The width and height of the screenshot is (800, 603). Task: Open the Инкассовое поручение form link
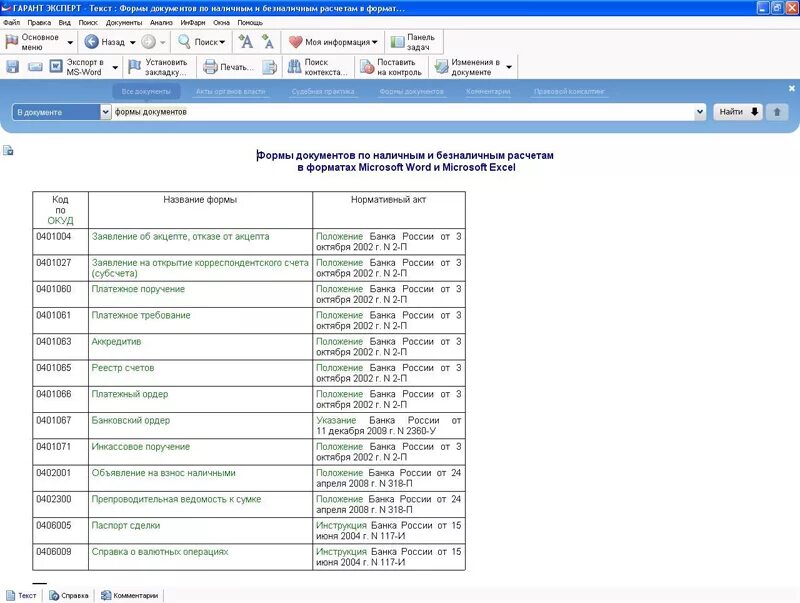pyautogui.click(x=141, y=446)
